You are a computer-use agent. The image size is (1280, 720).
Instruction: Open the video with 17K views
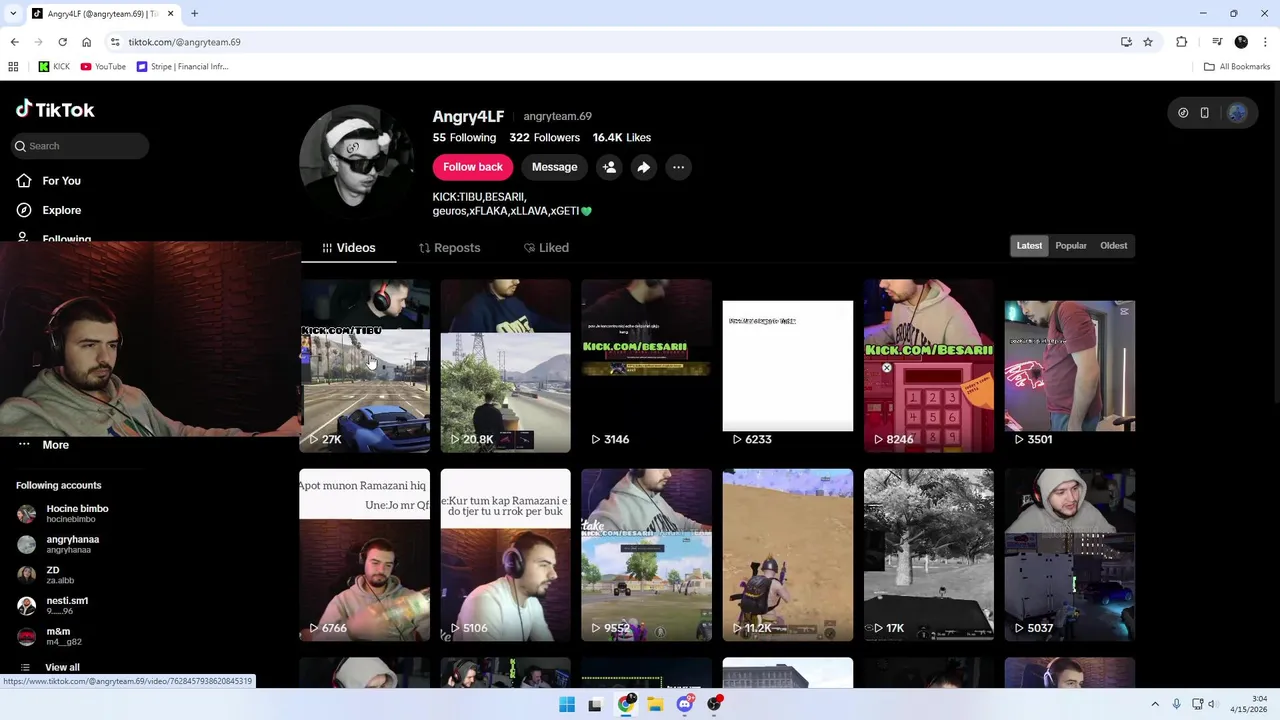tap(929, 555)
